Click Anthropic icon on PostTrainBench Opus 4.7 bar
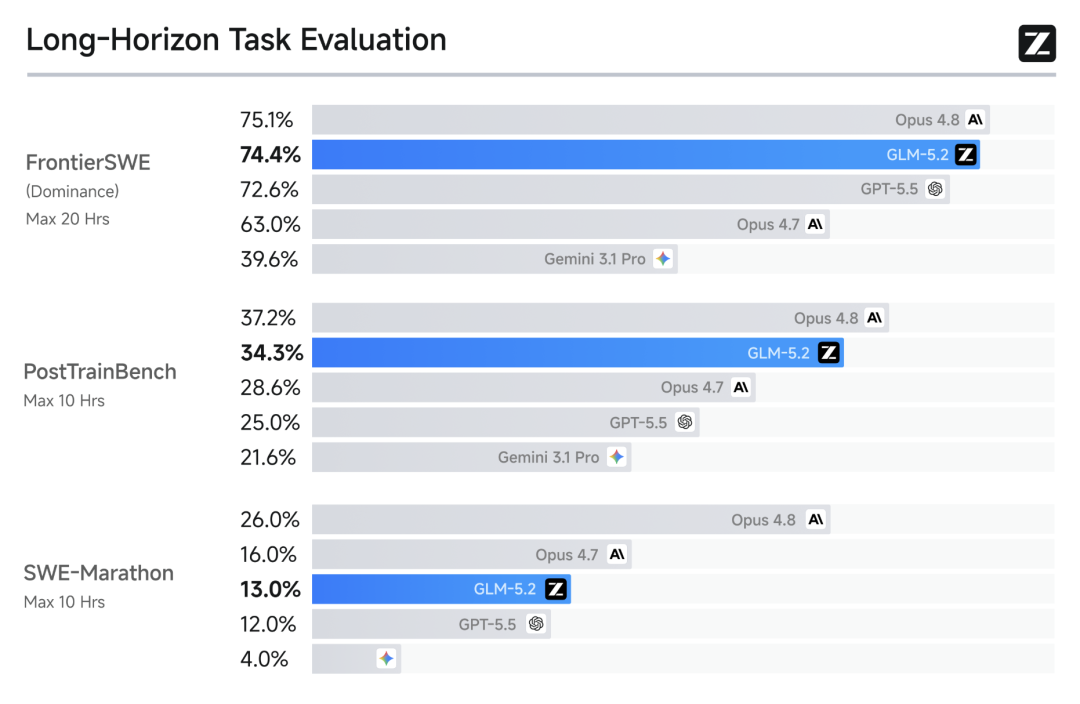 pos(740,387)
